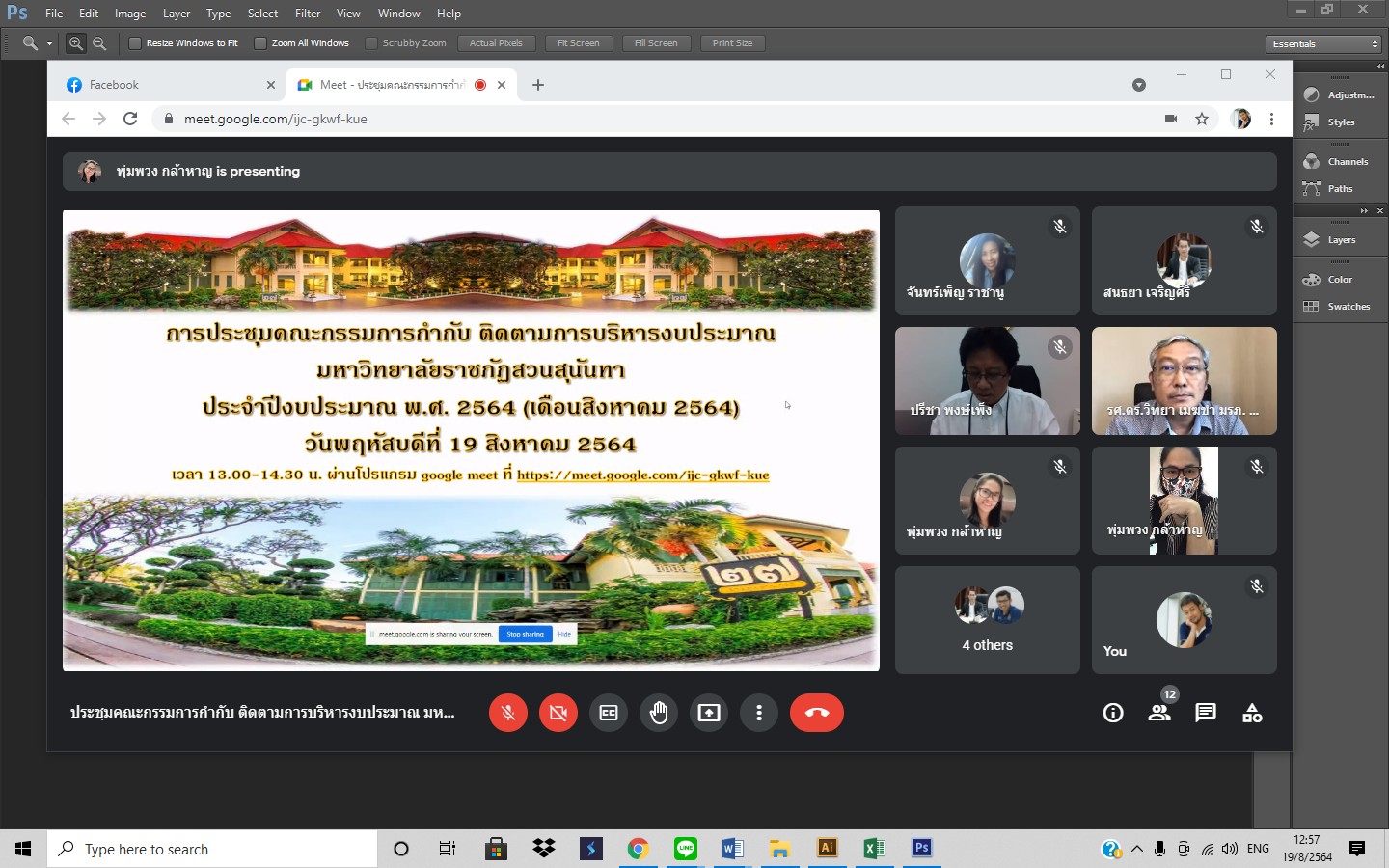Open the Swatches panel icon
The height and width of the screenshot is (868, 1389).
(1312, 307)
